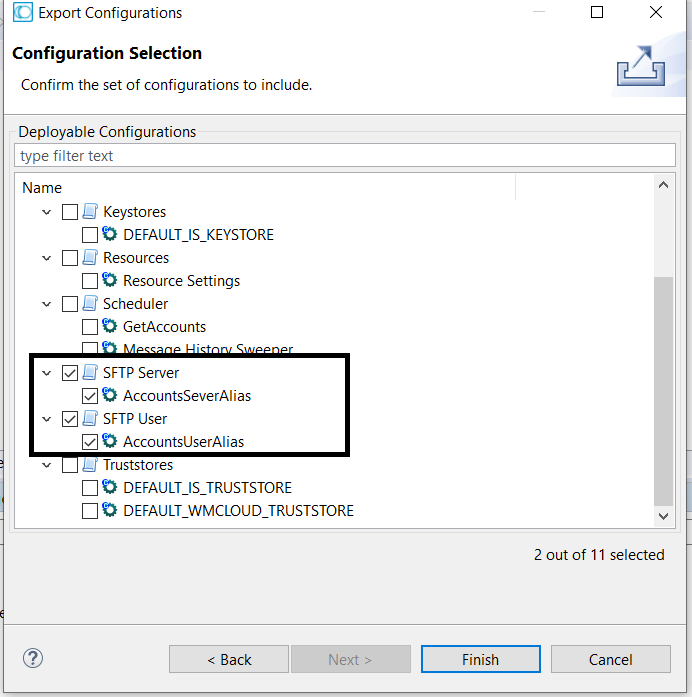The image size is (692, 697).
Task: Collapse the Keystores tree node
Action: 46,212
